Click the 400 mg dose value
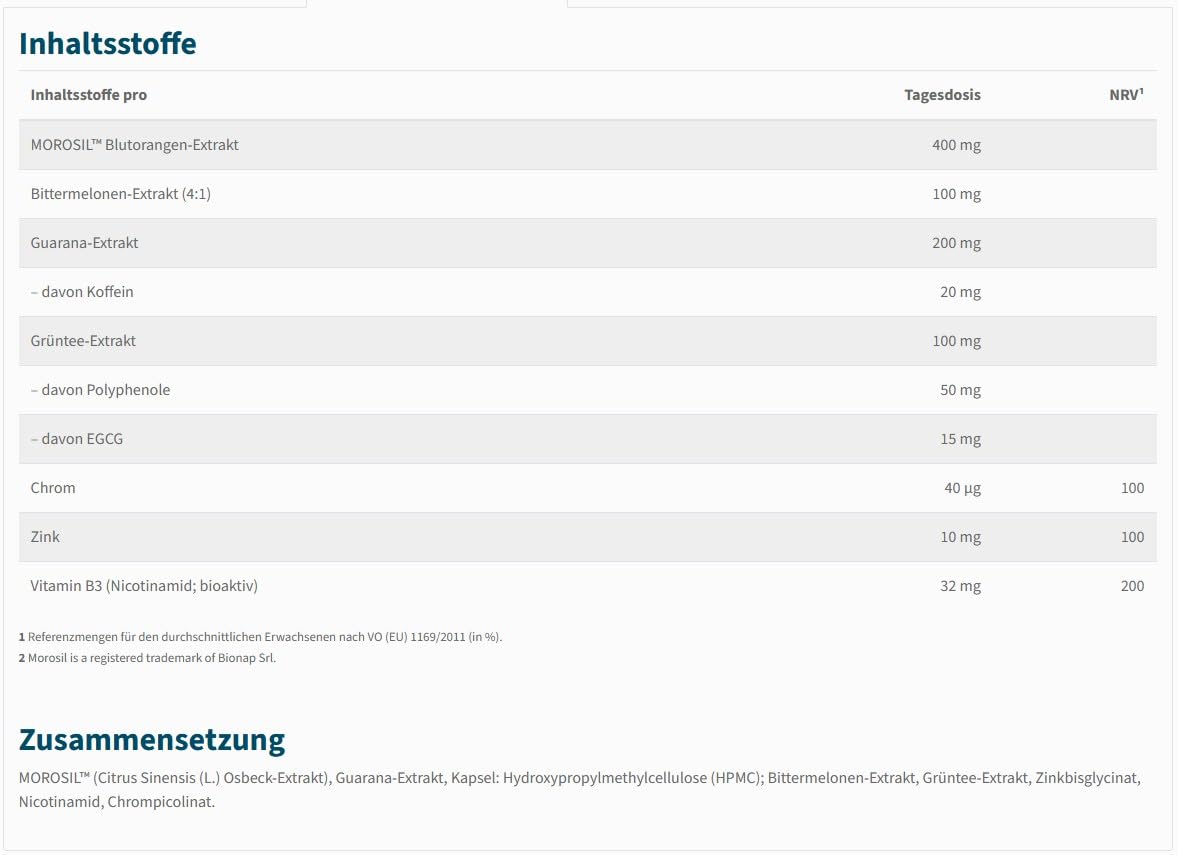Image resolution: width=1178 pixels, height=855 pixels. [956, 145]
